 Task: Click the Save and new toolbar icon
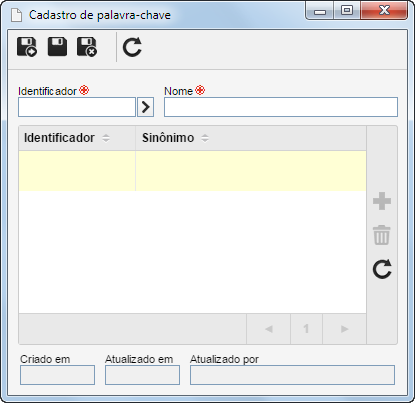(x=27, y=47)
